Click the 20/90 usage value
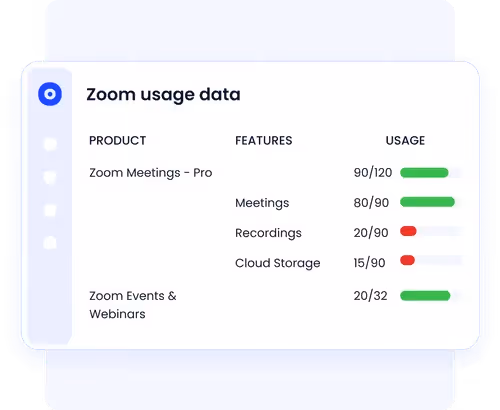The width and height of the screenshot is (500, 410). click(371, 233)
